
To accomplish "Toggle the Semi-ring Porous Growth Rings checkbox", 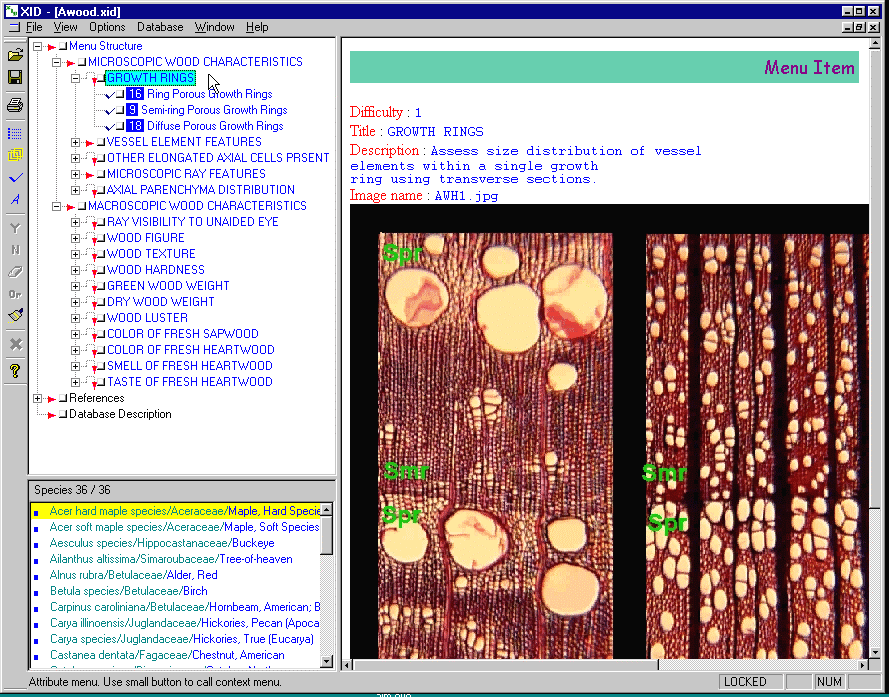I will pos(120,110).
